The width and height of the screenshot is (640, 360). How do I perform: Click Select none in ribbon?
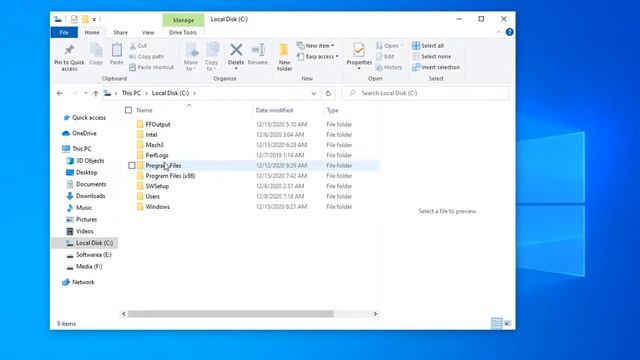431,56
